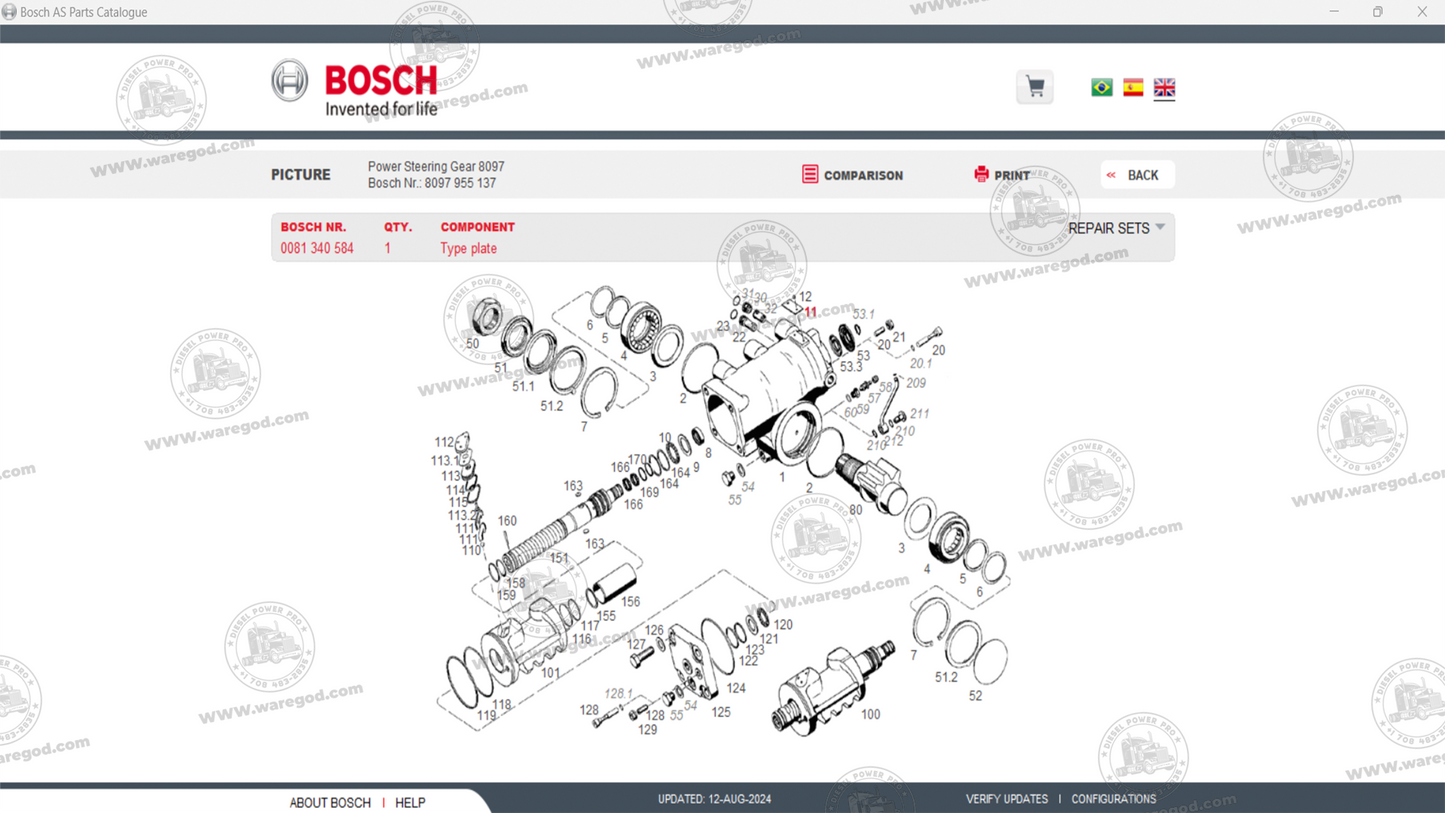Click part label 51.1 in the diagram
The width and height of the screenshot is (1445, 813).
(523, 386)
